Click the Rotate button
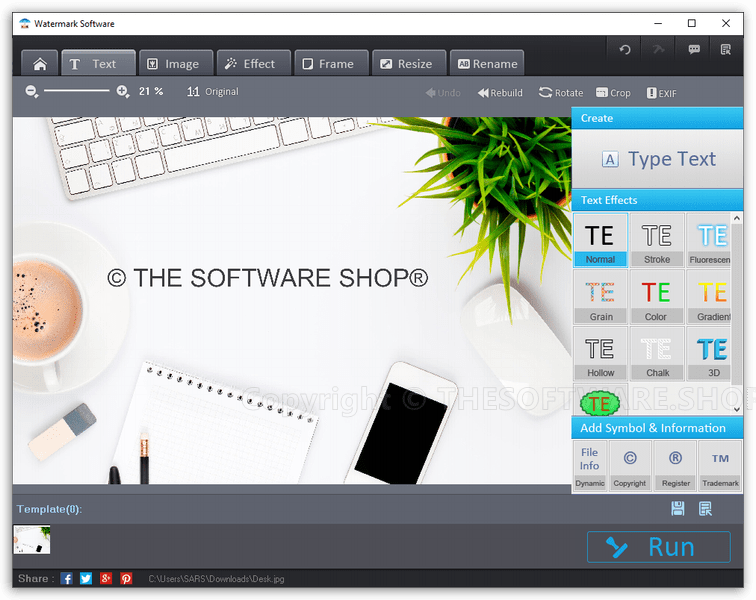The image size is (756, 600). pyautogui.click(x=561, y=93)
